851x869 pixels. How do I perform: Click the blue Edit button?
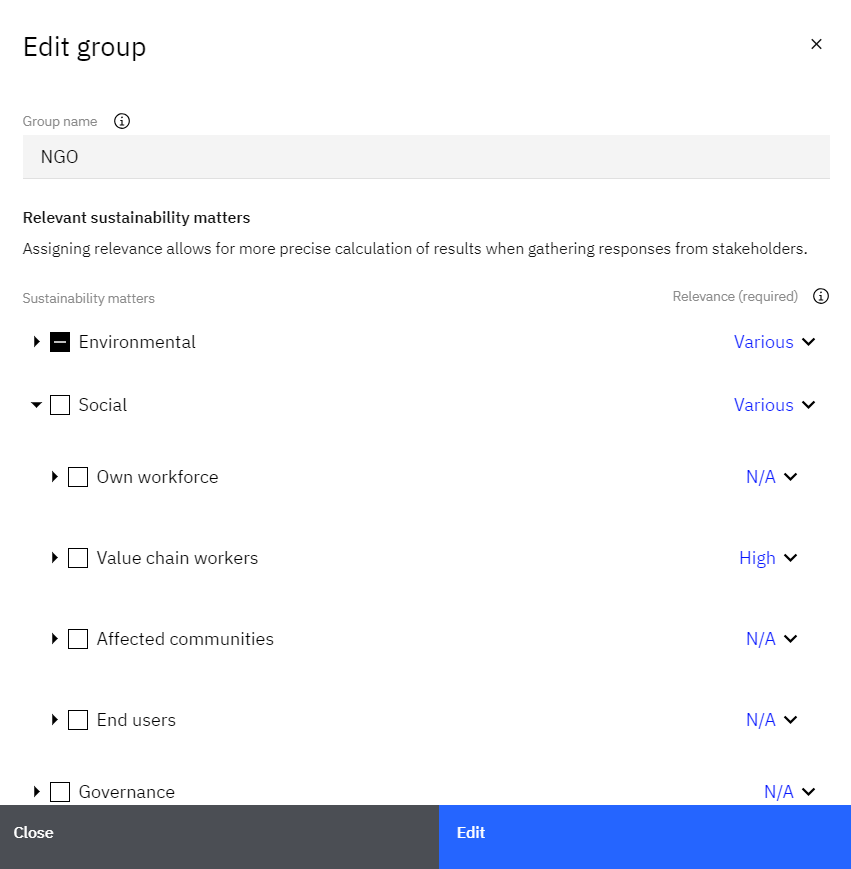(645, 837)
